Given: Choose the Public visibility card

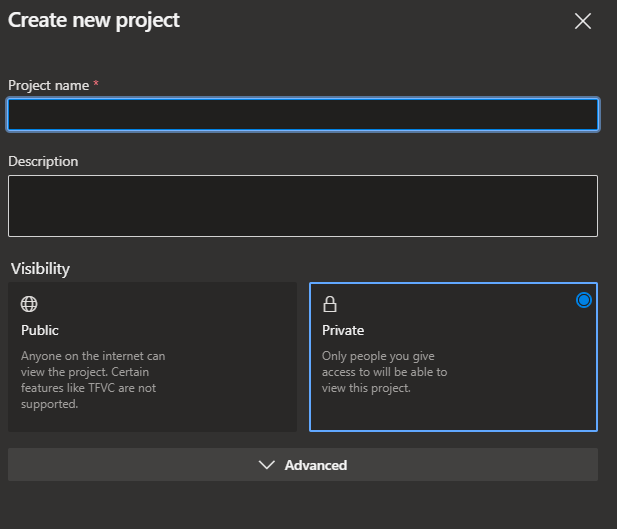Looking at the screenshot, I should [x=152, y=357].
